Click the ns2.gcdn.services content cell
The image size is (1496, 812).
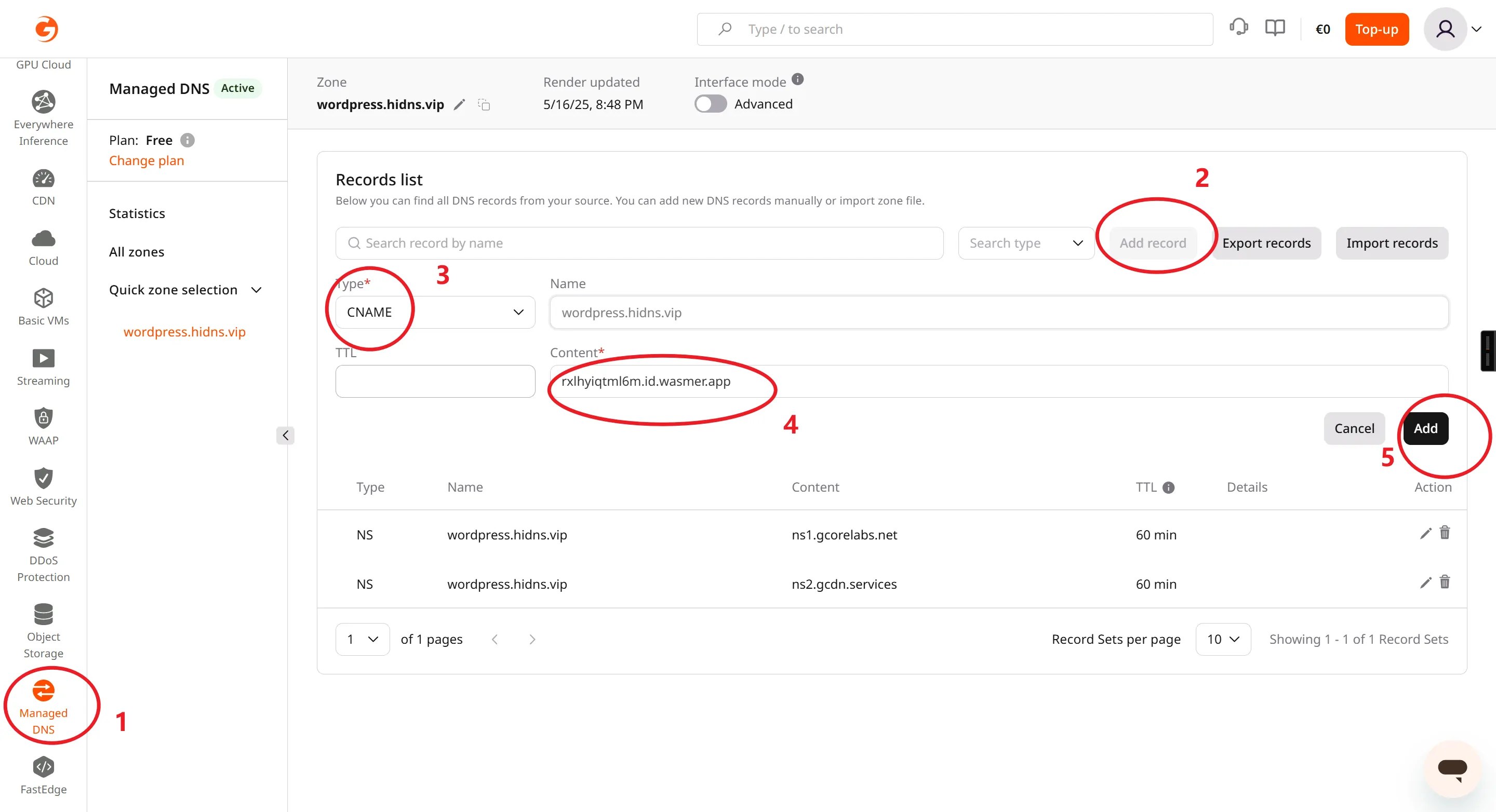tap(844, 584)
